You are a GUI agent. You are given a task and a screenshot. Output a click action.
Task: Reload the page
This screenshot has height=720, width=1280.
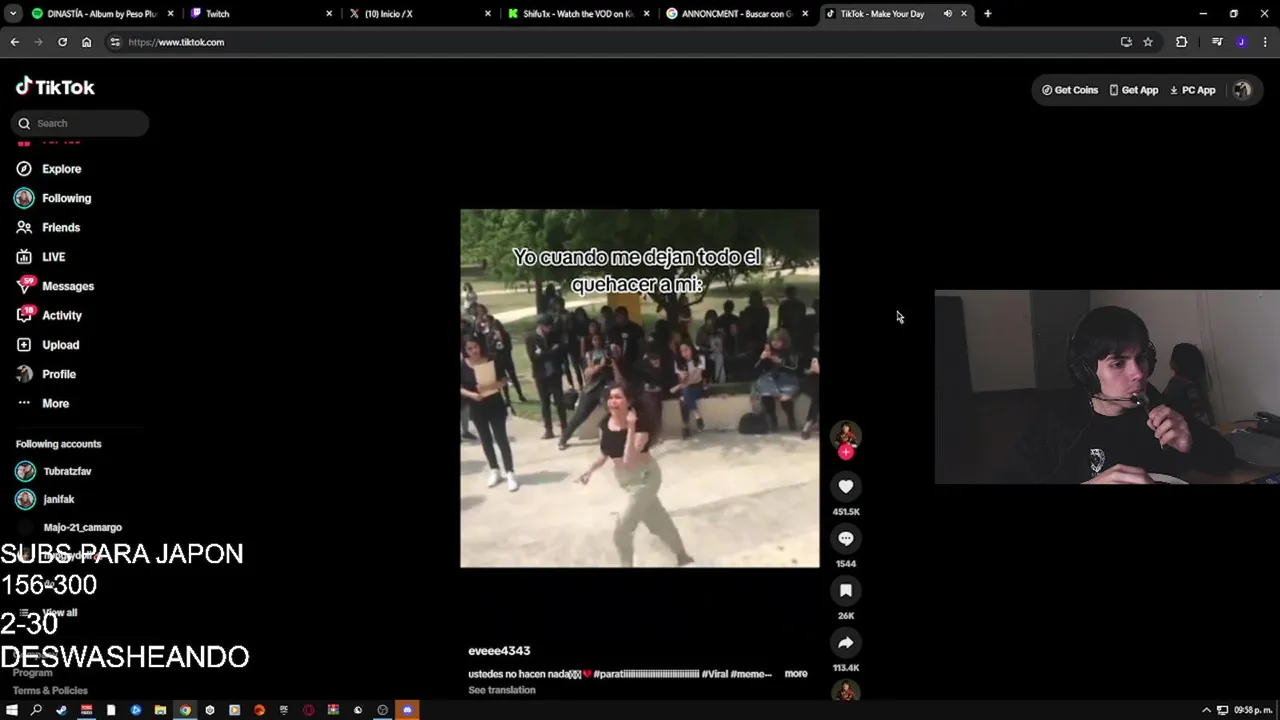pos(62,42)
